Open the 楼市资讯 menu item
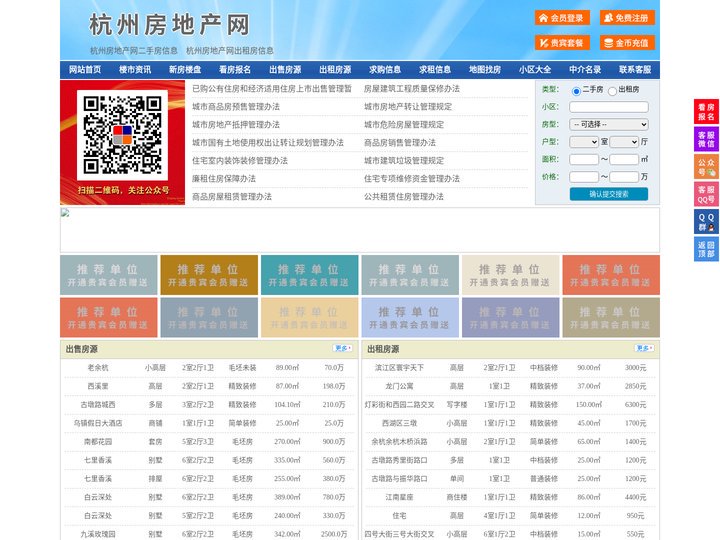 135,70
